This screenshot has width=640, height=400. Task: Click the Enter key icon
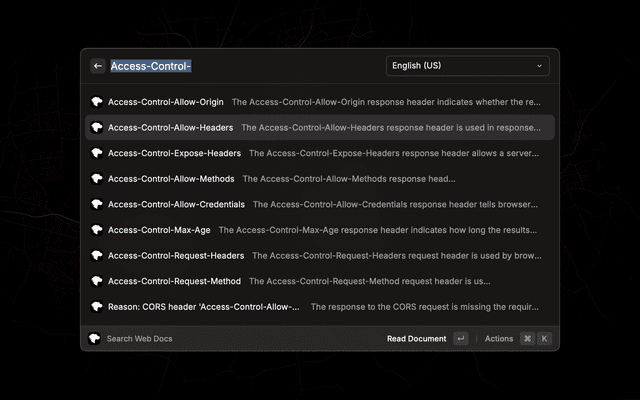[460, 339]
